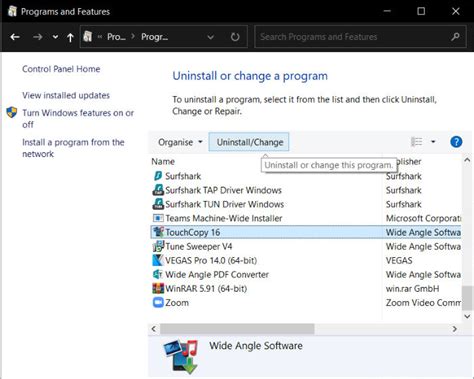Image resolution: width=474 pixels, height=379 pixels.
Task: Click the Wide Angle PDF Converter icon
Action: [x=158, y=274]
